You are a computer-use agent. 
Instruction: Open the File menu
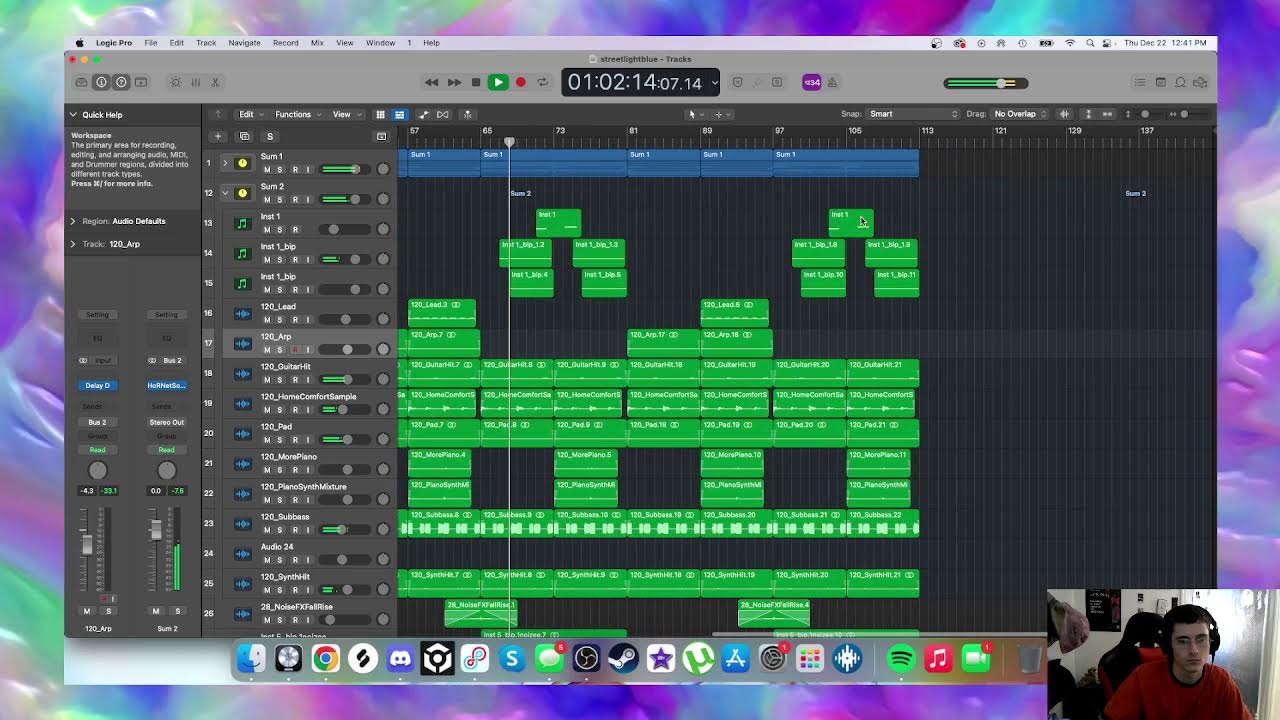(150, 43)
